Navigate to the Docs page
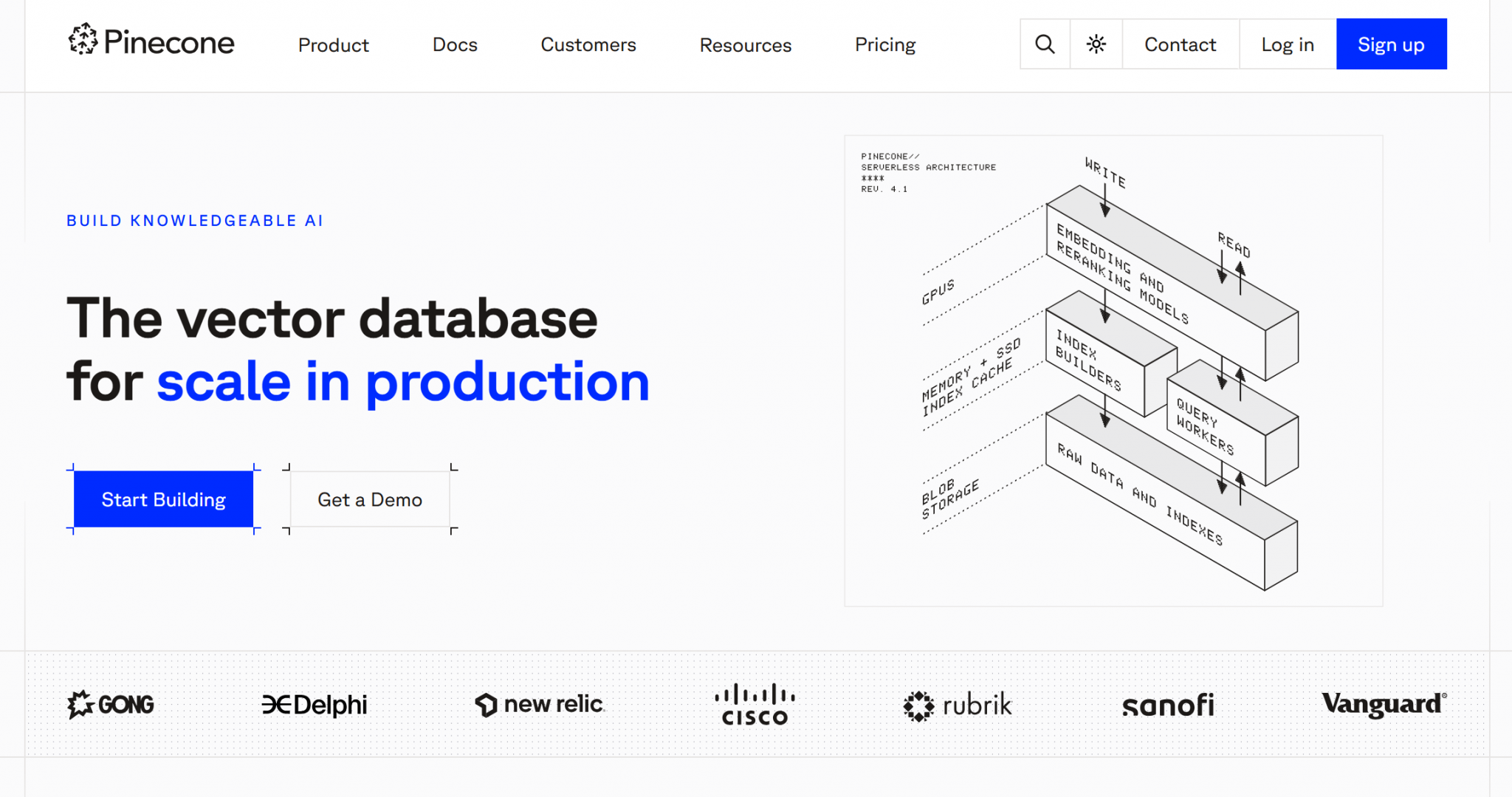The width and height of the screenshot is (1512, 797). click(455, 44)
